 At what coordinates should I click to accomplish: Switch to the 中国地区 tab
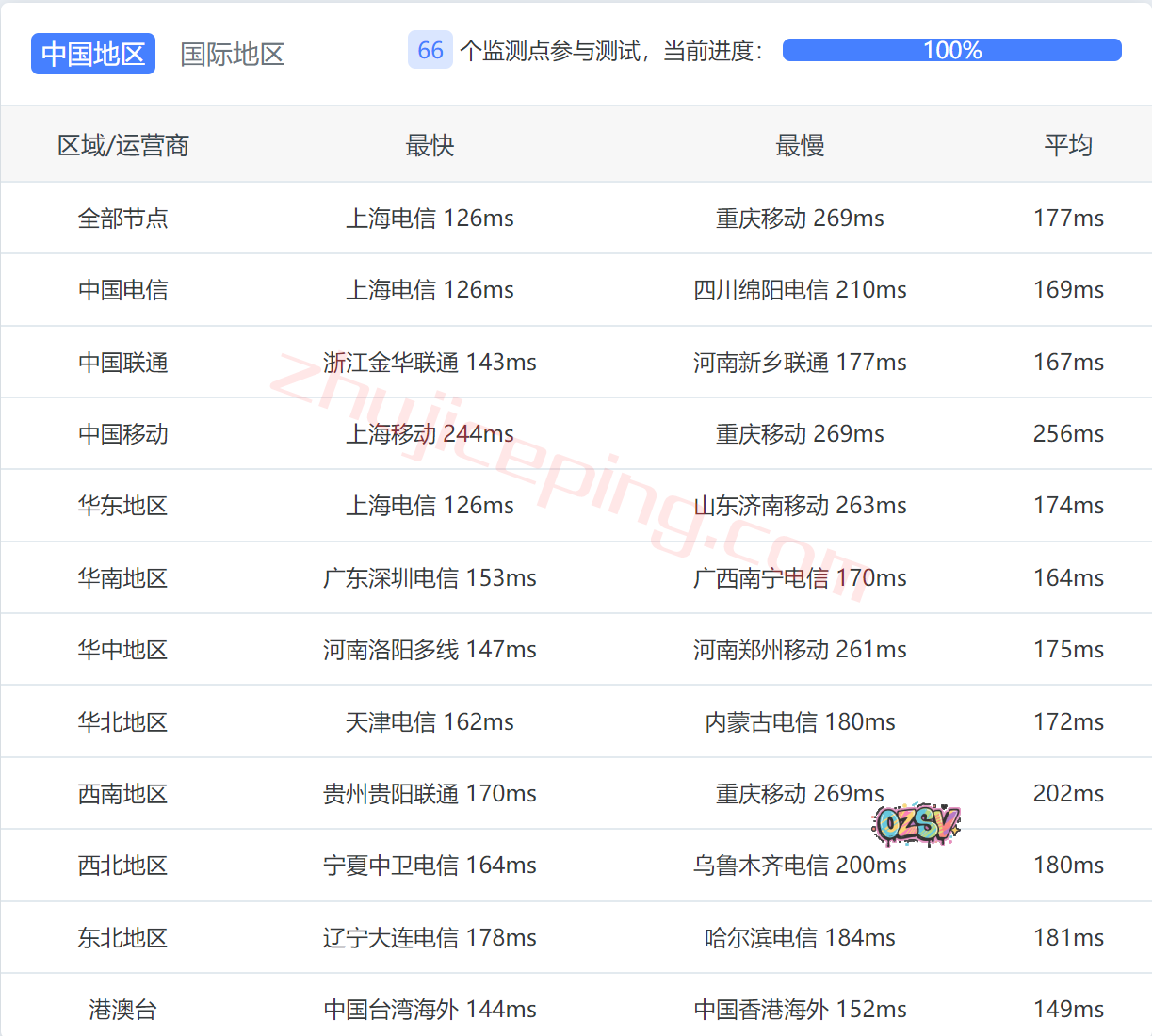pos(92,54)
